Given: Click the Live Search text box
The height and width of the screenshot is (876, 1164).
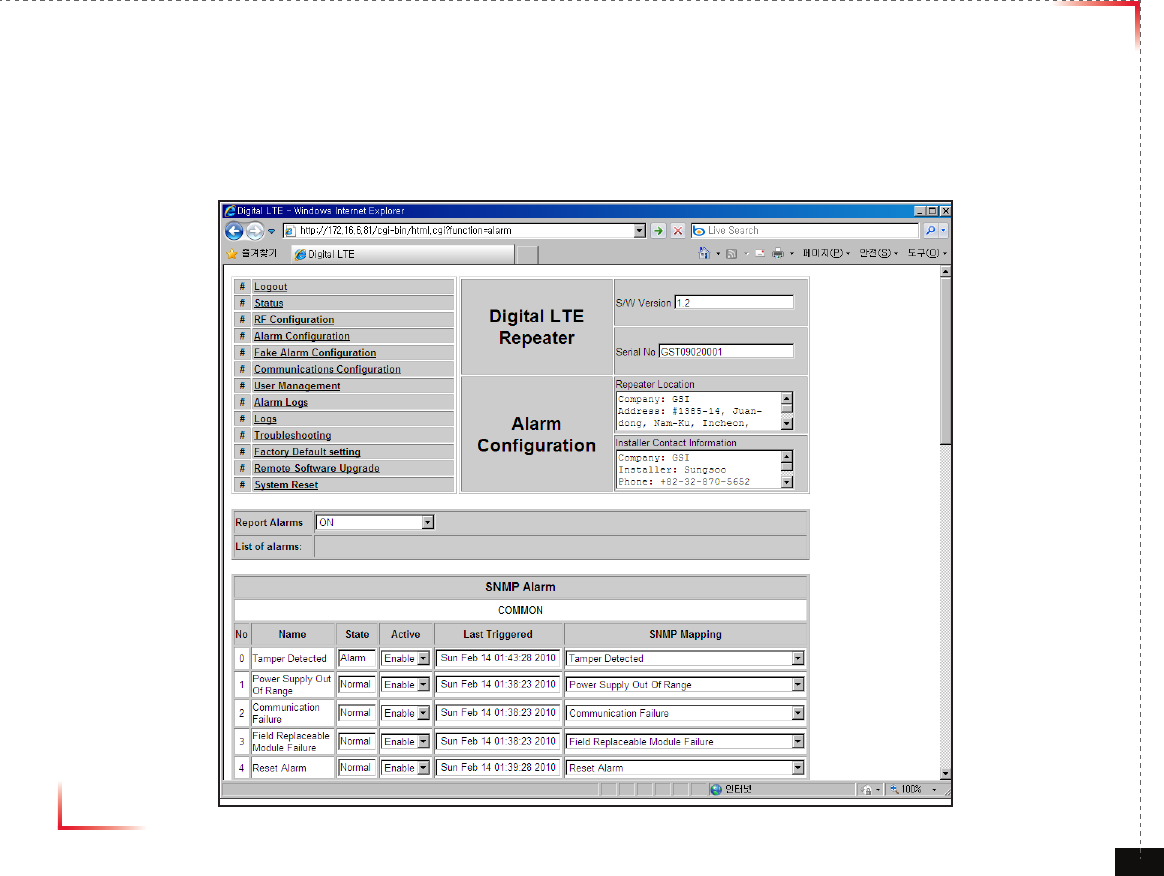Looking at the screenshot, I should click(805, 231).
